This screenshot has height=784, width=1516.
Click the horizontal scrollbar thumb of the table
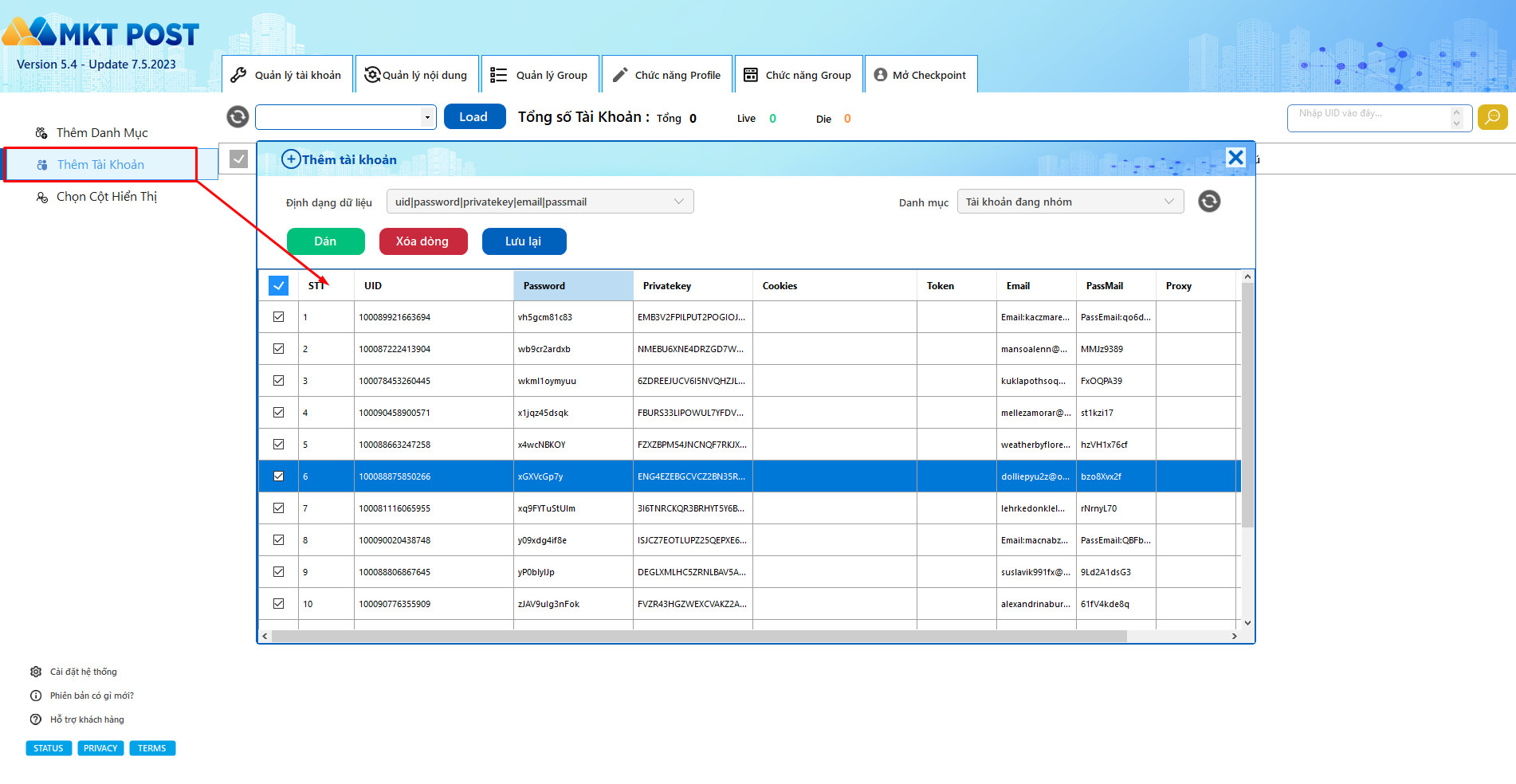(699, 636)
